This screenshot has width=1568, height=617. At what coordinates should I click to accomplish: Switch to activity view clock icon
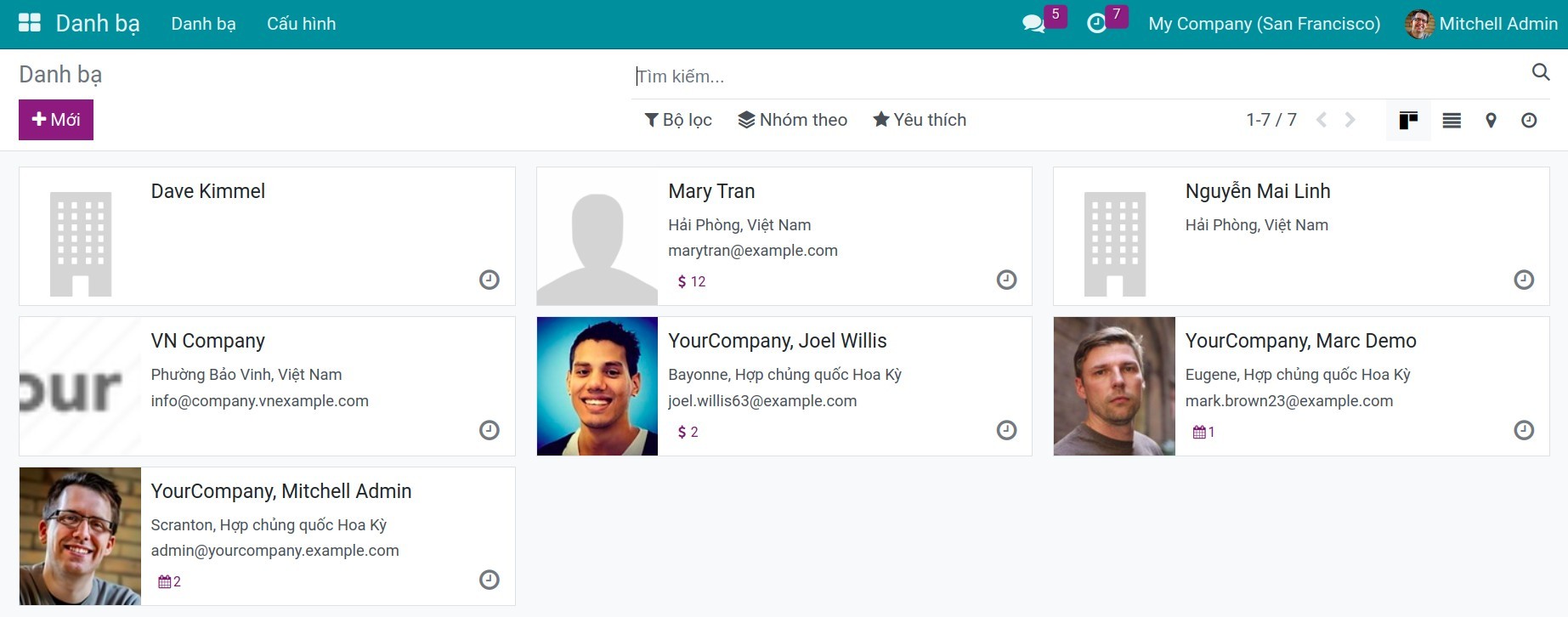pyautogui.click(x=1529, y=121)
